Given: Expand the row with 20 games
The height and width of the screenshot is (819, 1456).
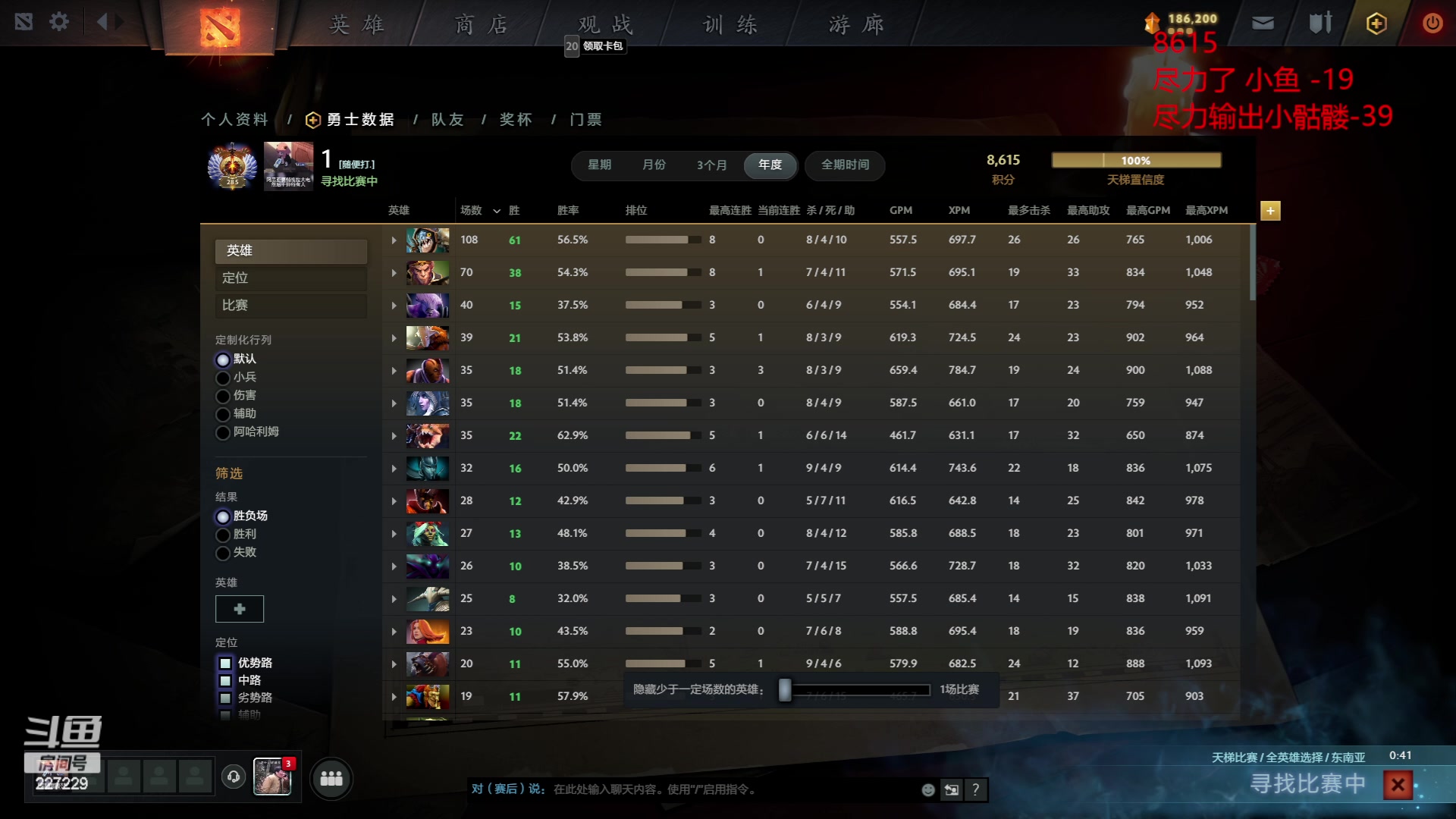Looking at the screenshot, I should pos(394,664).
